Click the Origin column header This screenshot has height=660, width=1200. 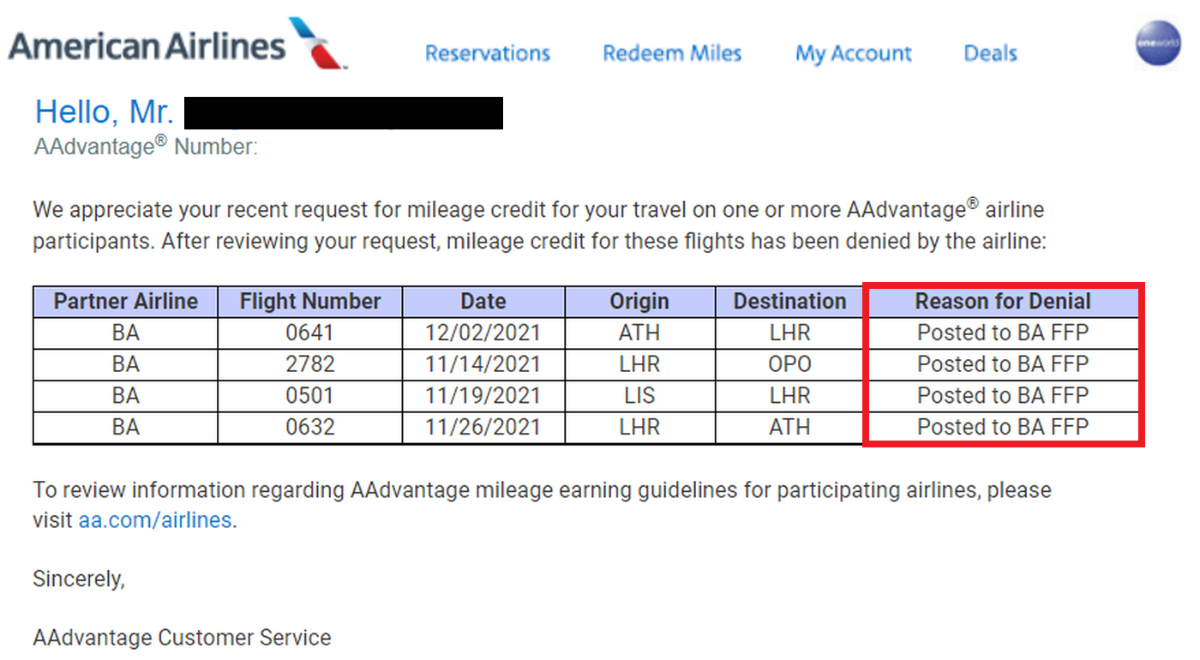[x=640, y=301]
